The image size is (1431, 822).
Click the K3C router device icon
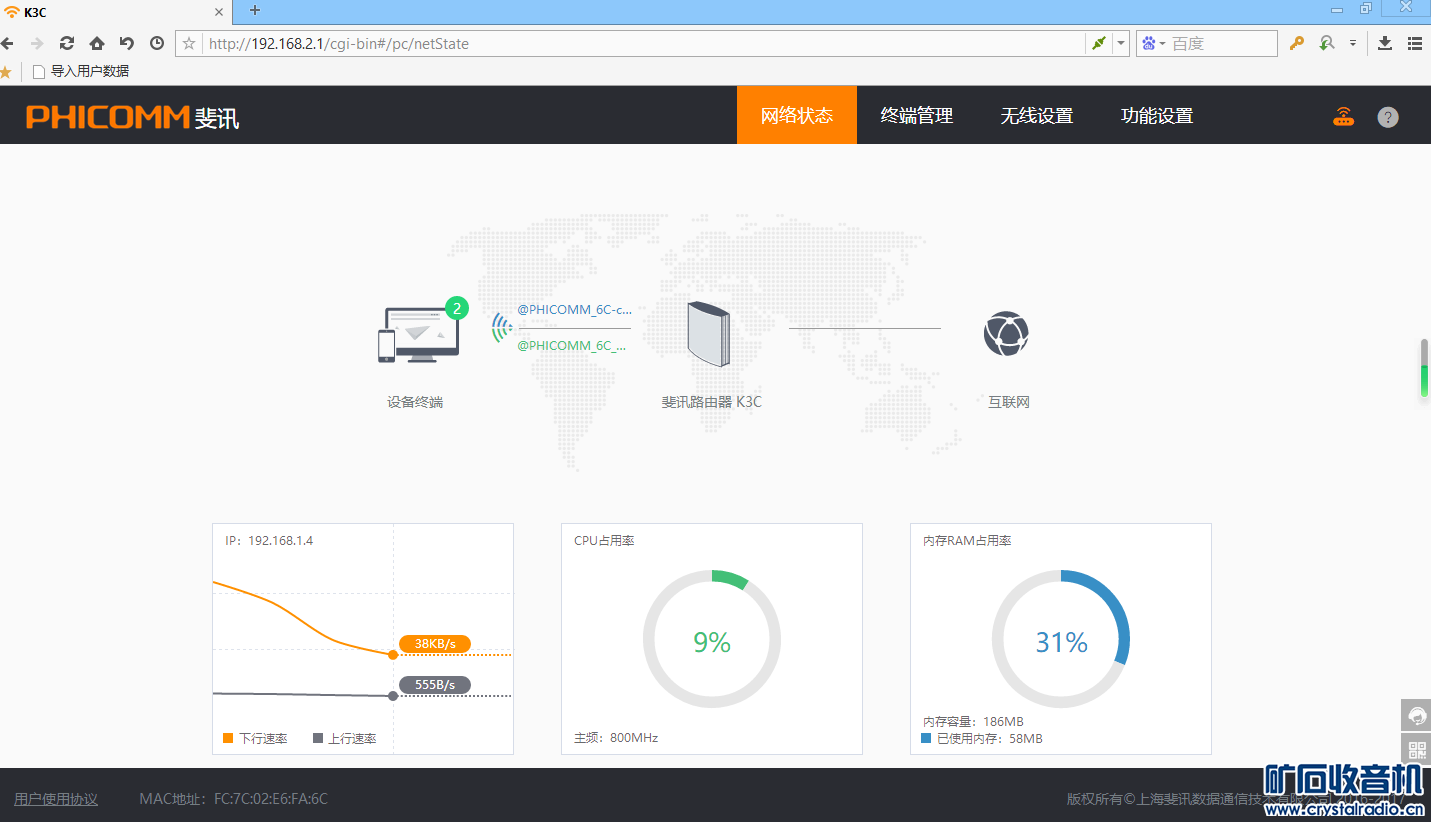(x=709, y=334)
